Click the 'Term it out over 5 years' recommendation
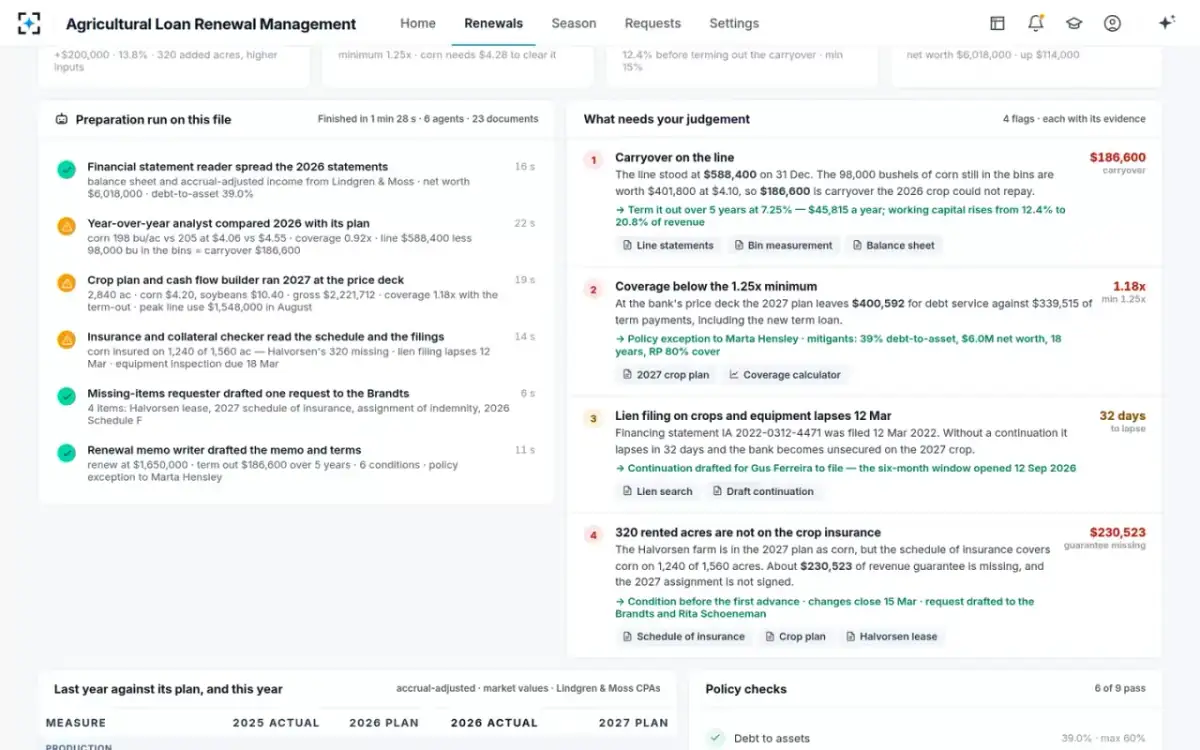The image size is (1200, 750). coord(840,216)
